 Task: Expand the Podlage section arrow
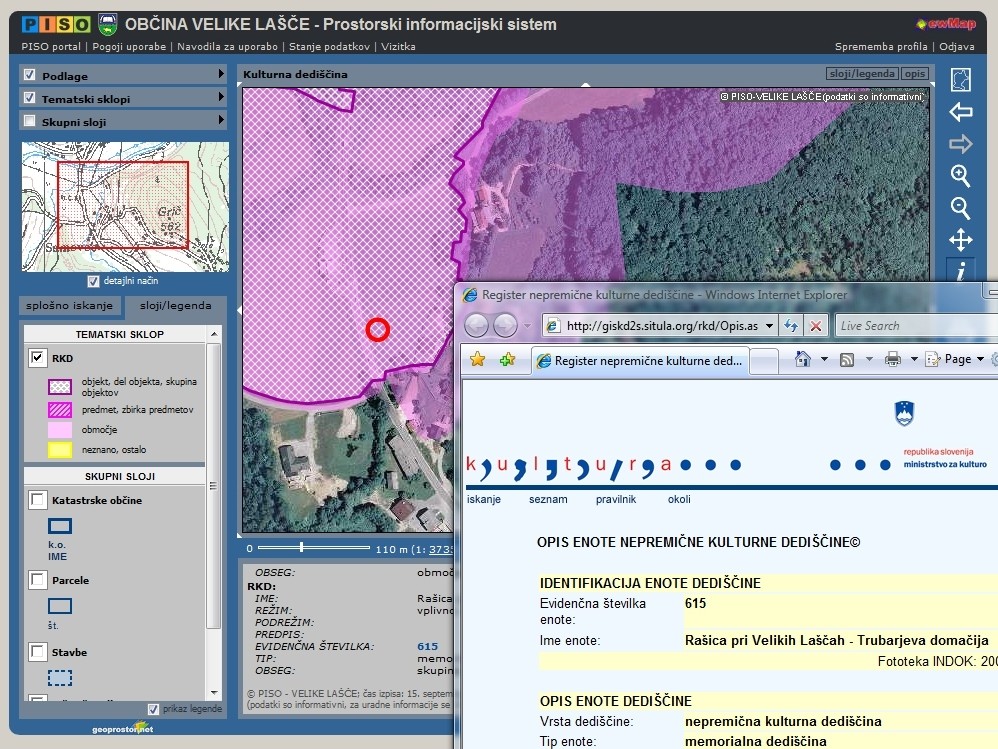(x=221, y=75)
